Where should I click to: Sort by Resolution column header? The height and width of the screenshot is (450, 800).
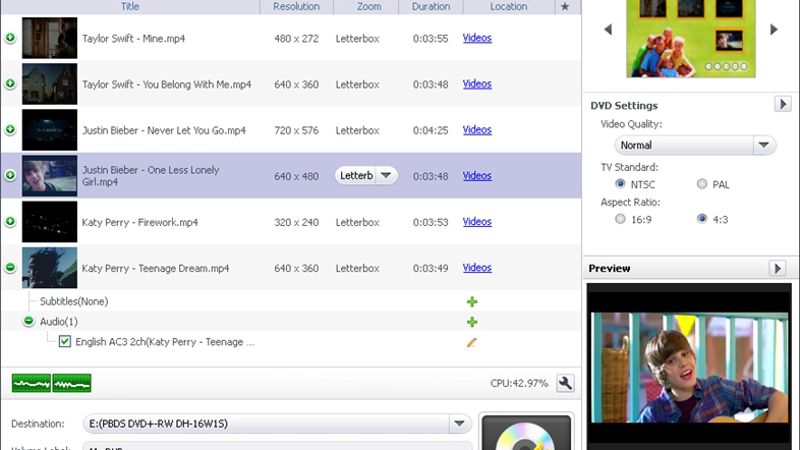296,7
